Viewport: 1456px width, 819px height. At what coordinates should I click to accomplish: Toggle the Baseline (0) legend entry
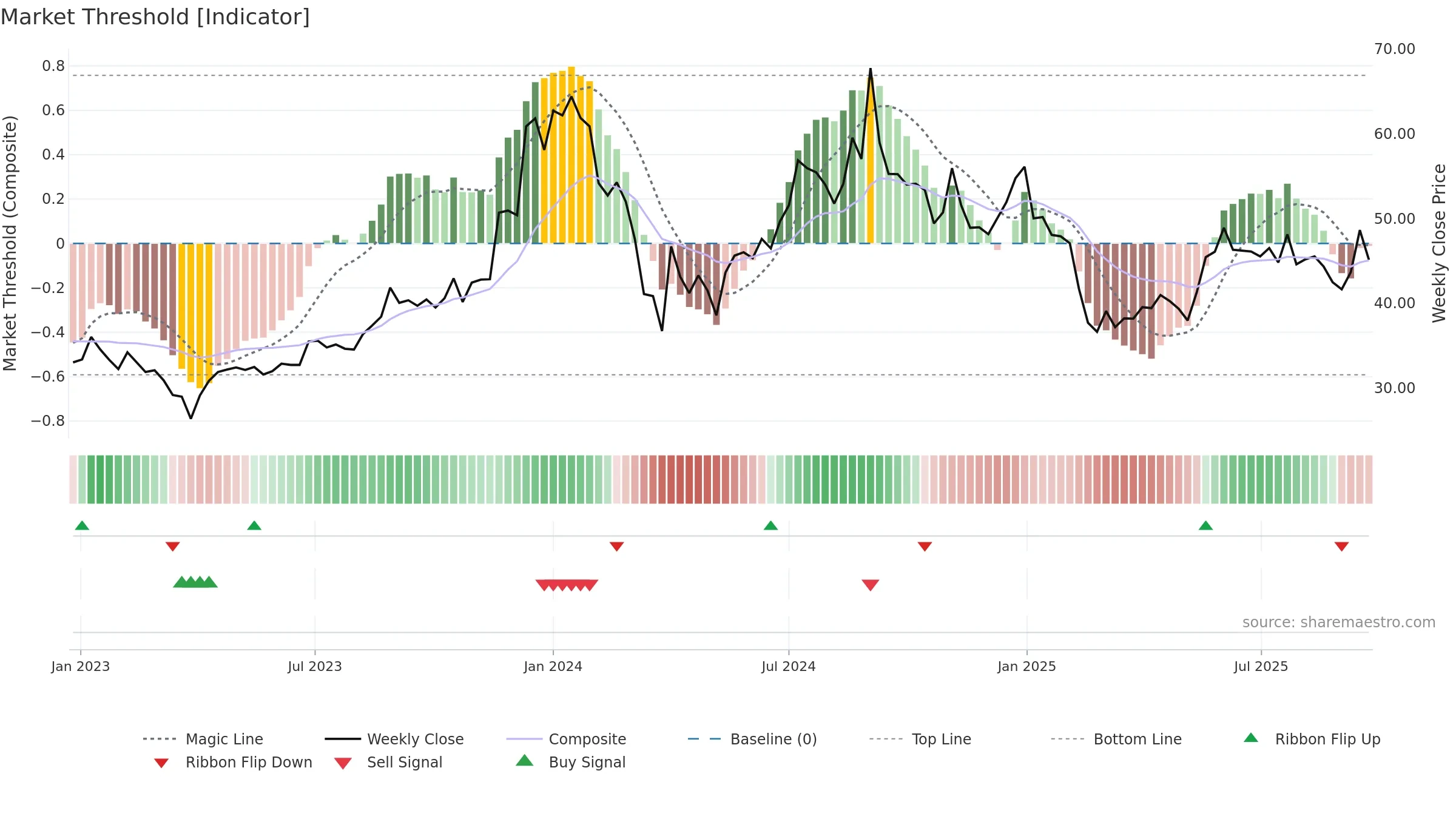coord(752,739)
